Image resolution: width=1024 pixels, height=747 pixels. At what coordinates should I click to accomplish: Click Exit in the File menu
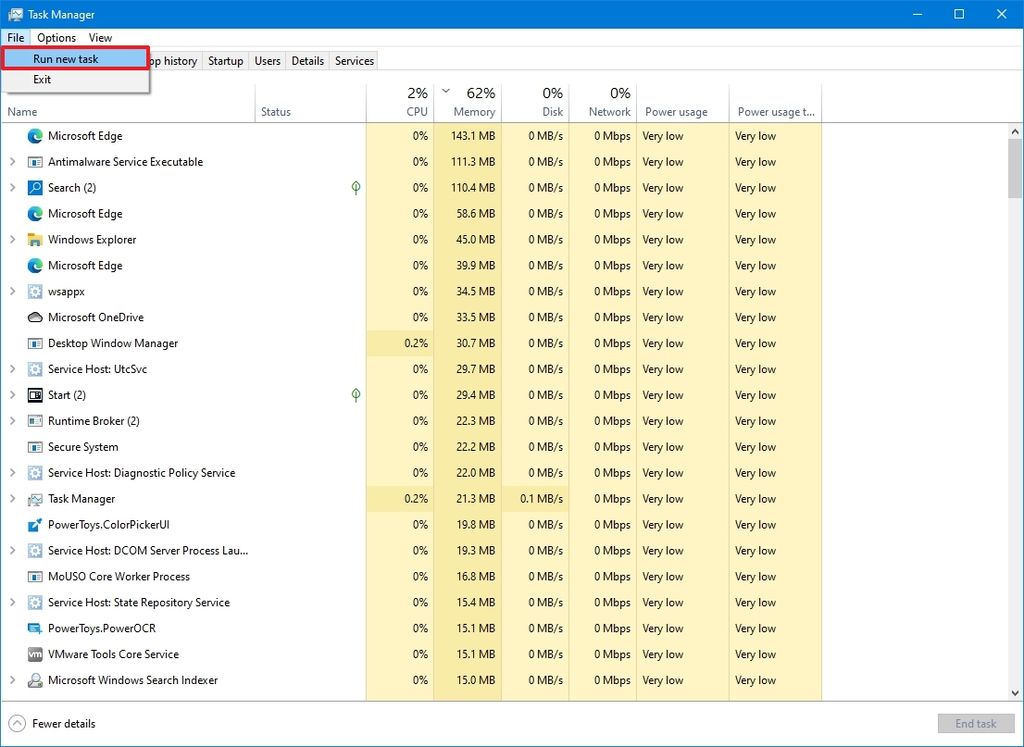(41, 79)
